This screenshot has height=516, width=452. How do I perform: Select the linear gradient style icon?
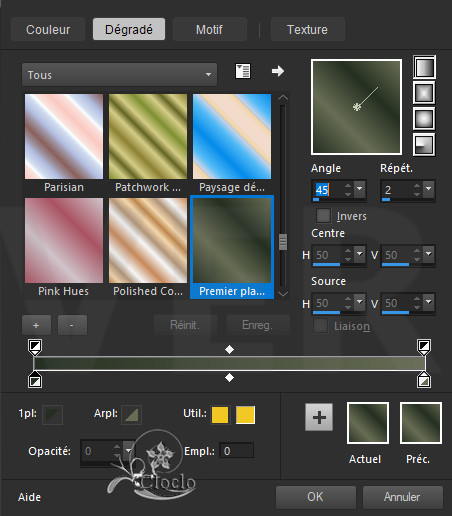coord(424,67)
